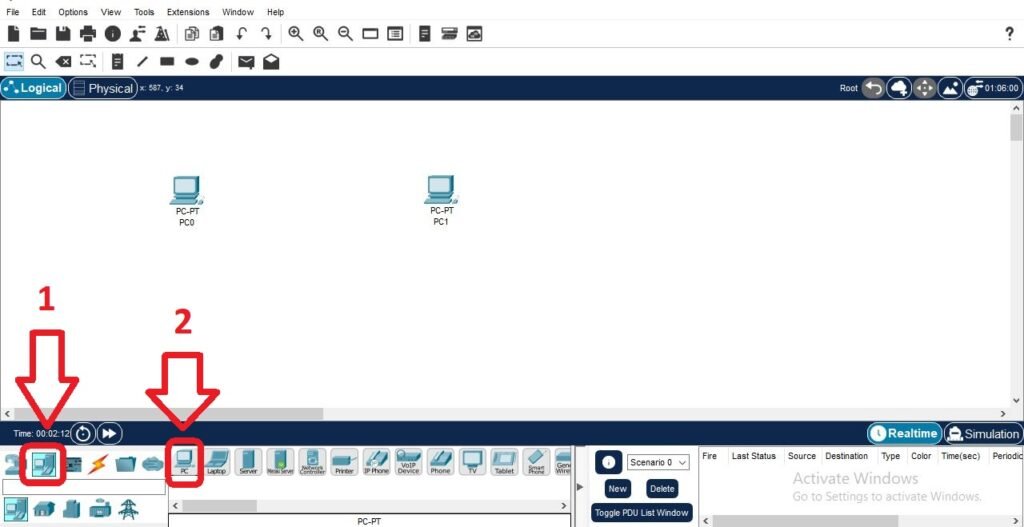Click the device list right scroll arrow

click(x=565, y=506)
